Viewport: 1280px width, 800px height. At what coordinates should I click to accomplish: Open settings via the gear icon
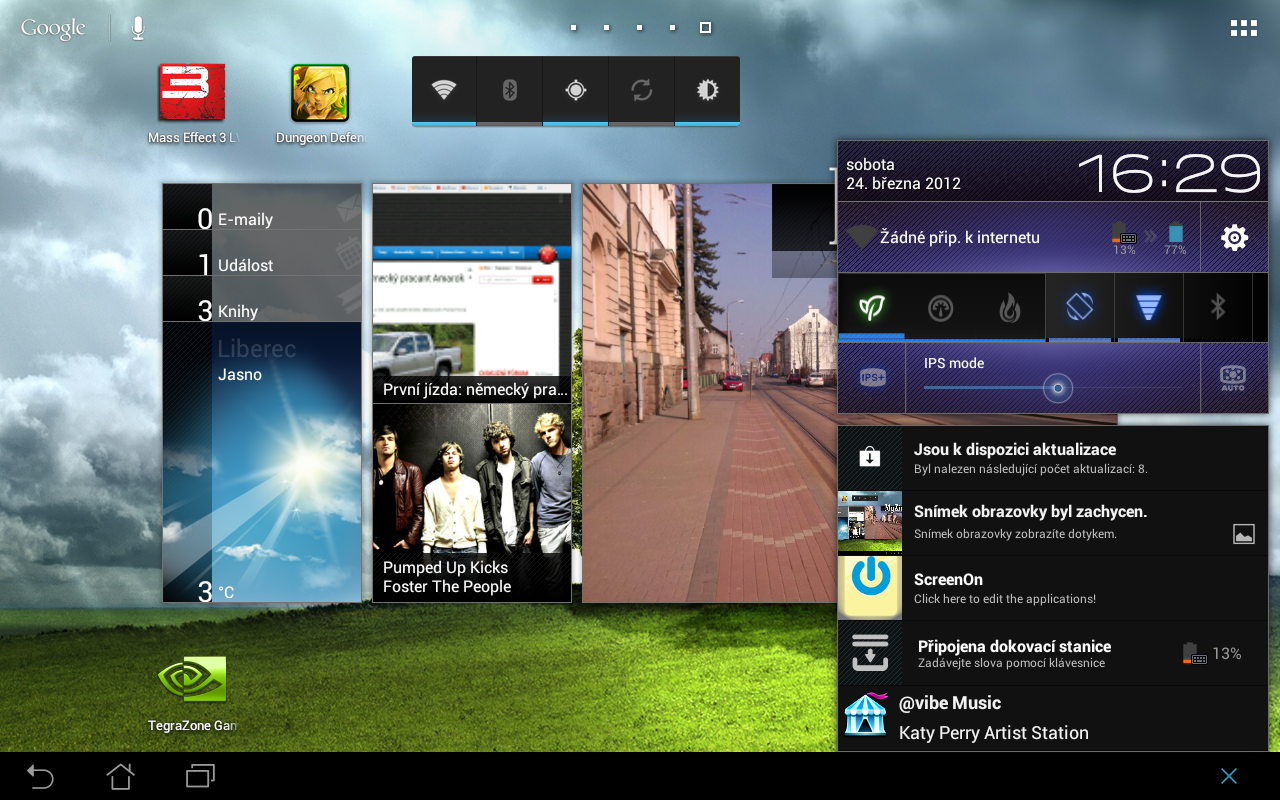coord(1233,237)
